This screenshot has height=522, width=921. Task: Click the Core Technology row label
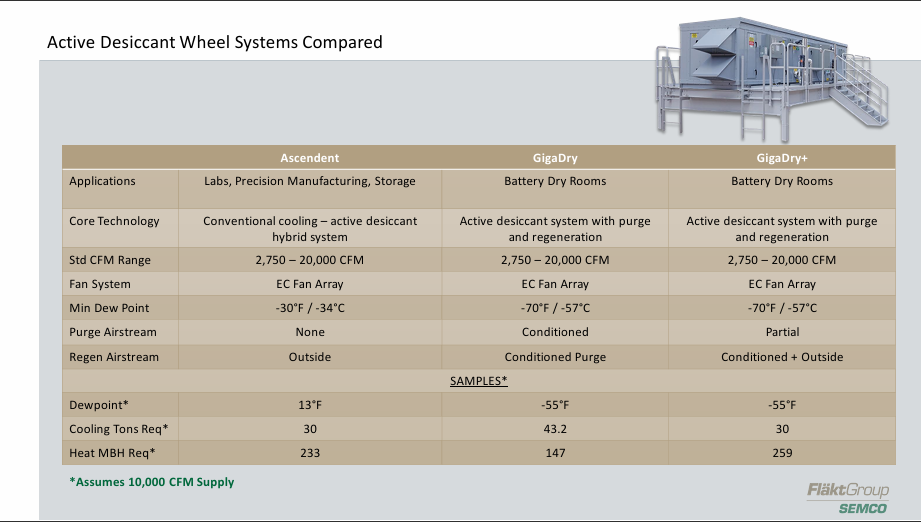(114, 221)
